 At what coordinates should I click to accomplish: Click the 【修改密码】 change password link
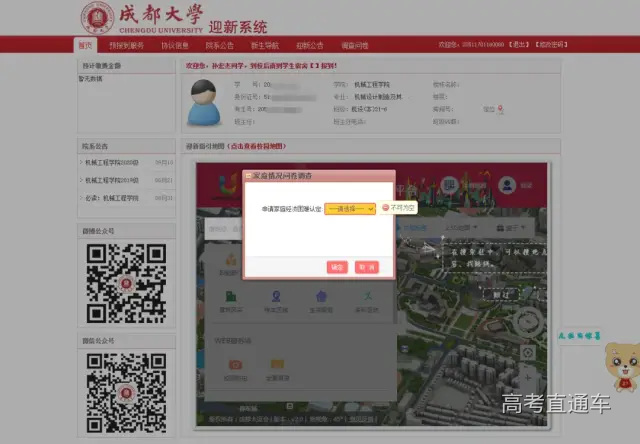click(x=551, y=44)
